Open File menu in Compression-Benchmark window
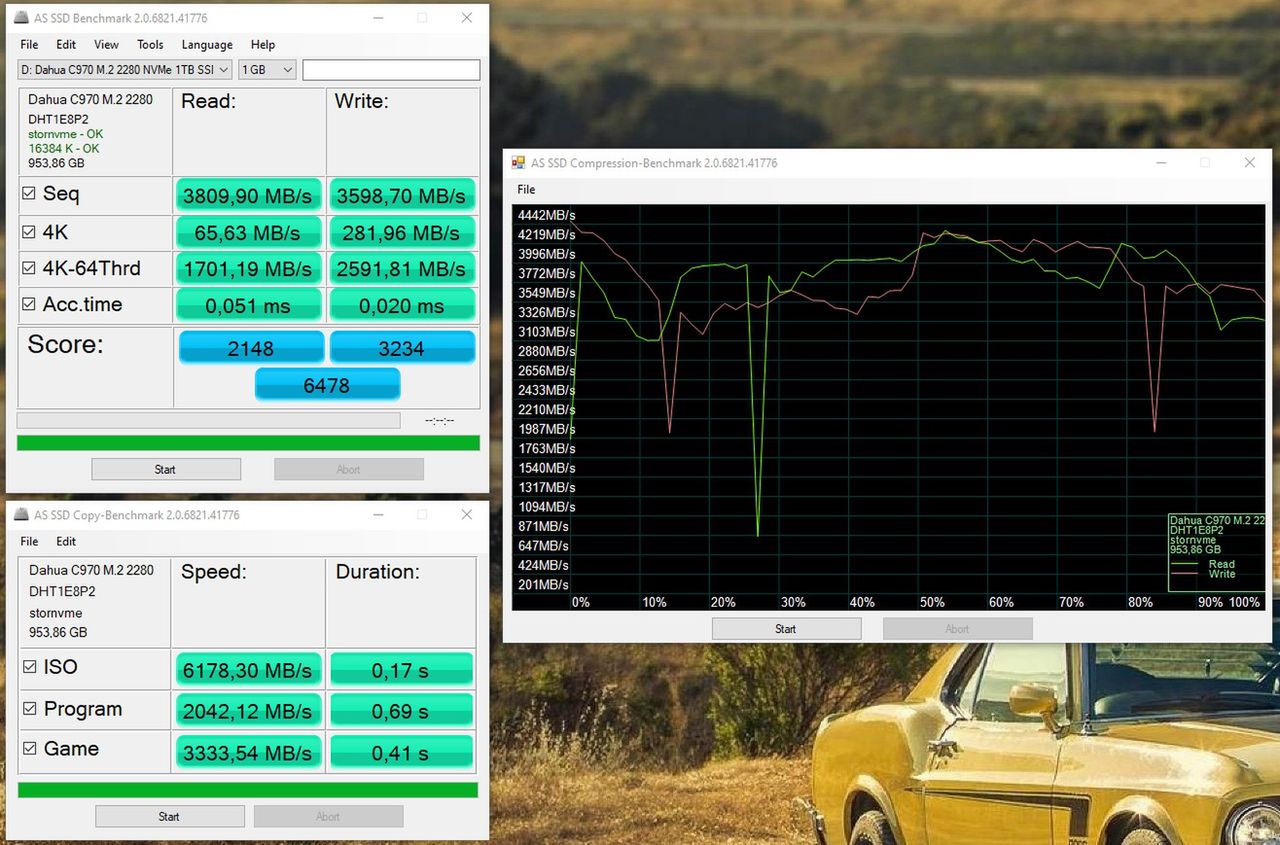Image resolution: width=1280 pixels, height=845 pixels. (526, 189)
